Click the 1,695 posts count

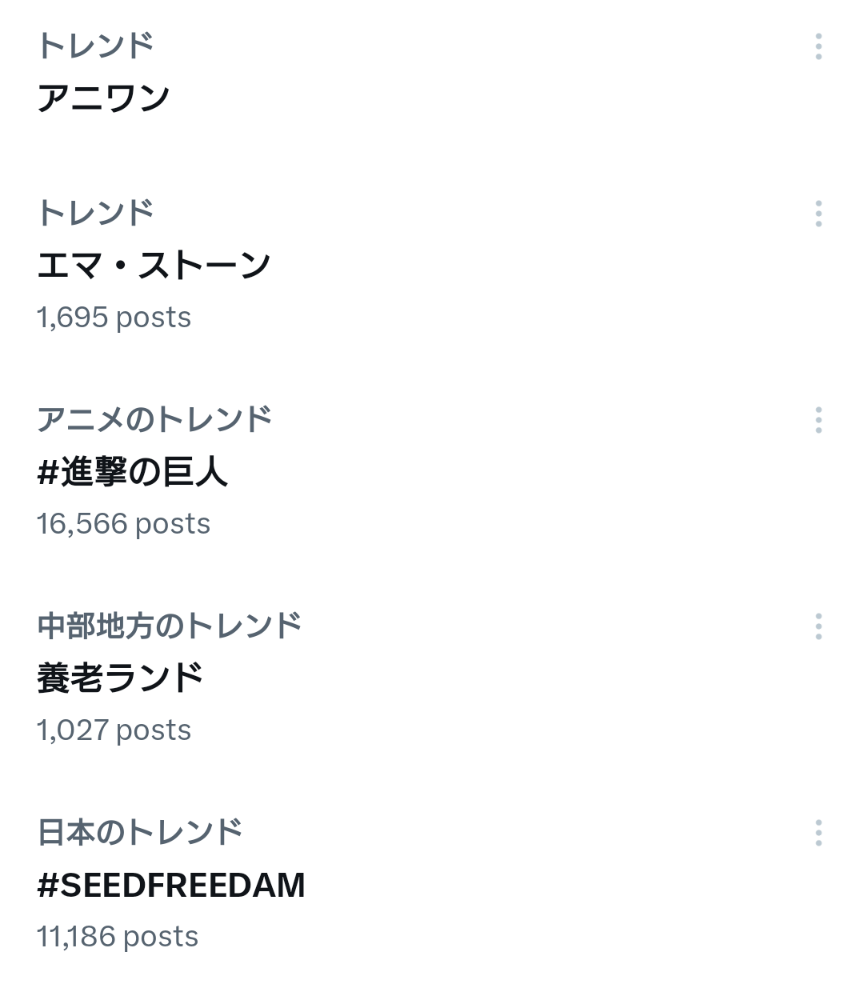(113, 318)
